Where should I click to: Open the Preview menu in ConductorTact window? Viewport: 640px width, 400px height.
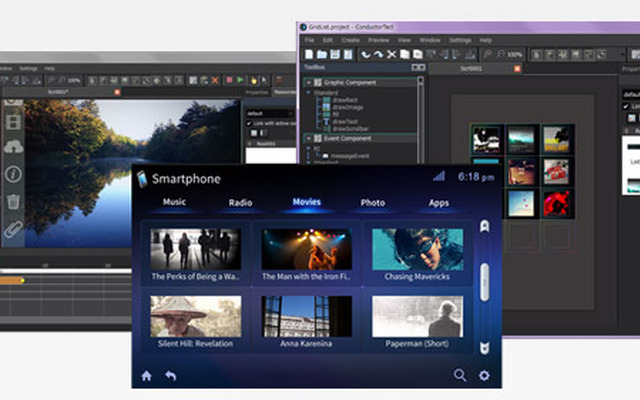pos(378,40)
